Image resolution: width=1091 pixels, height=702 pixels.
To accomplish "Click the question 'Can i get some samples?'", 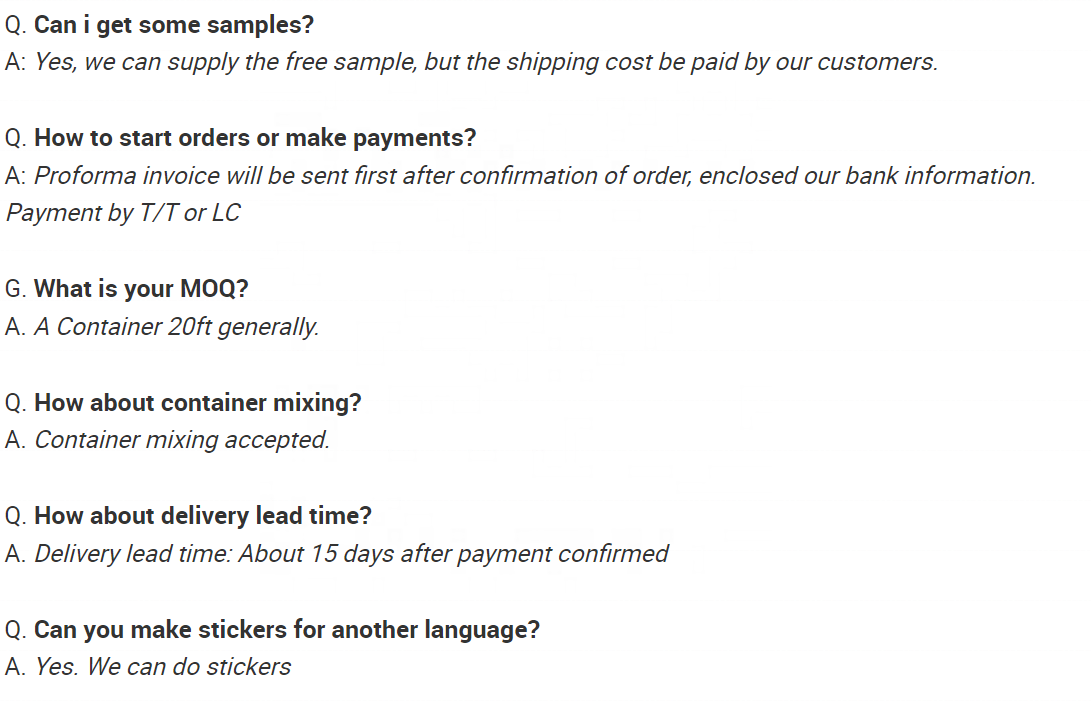I will click(174, 25).
